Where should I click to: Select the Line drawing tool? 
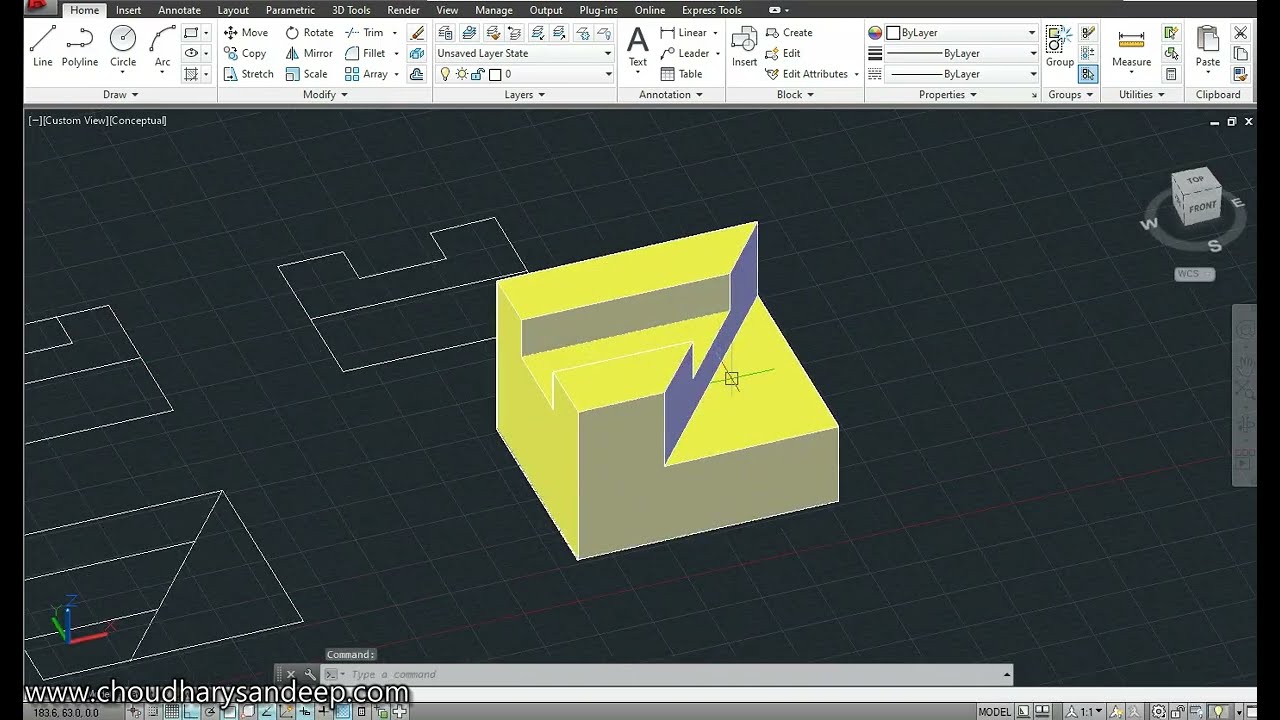tap(42, 47)
